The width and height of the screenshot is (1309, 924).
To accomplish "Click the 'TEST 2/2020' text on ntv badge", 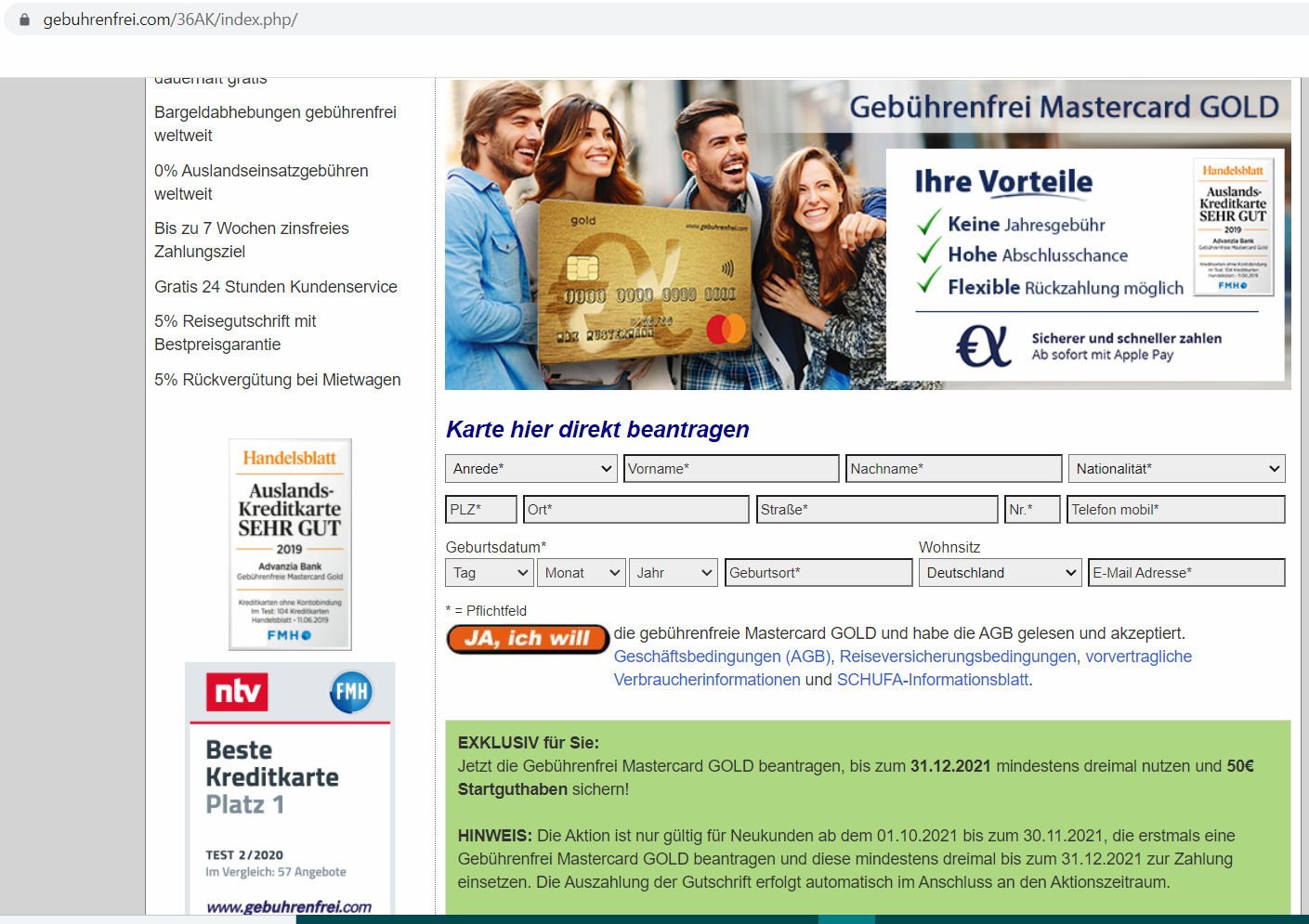I will (244, 854).
